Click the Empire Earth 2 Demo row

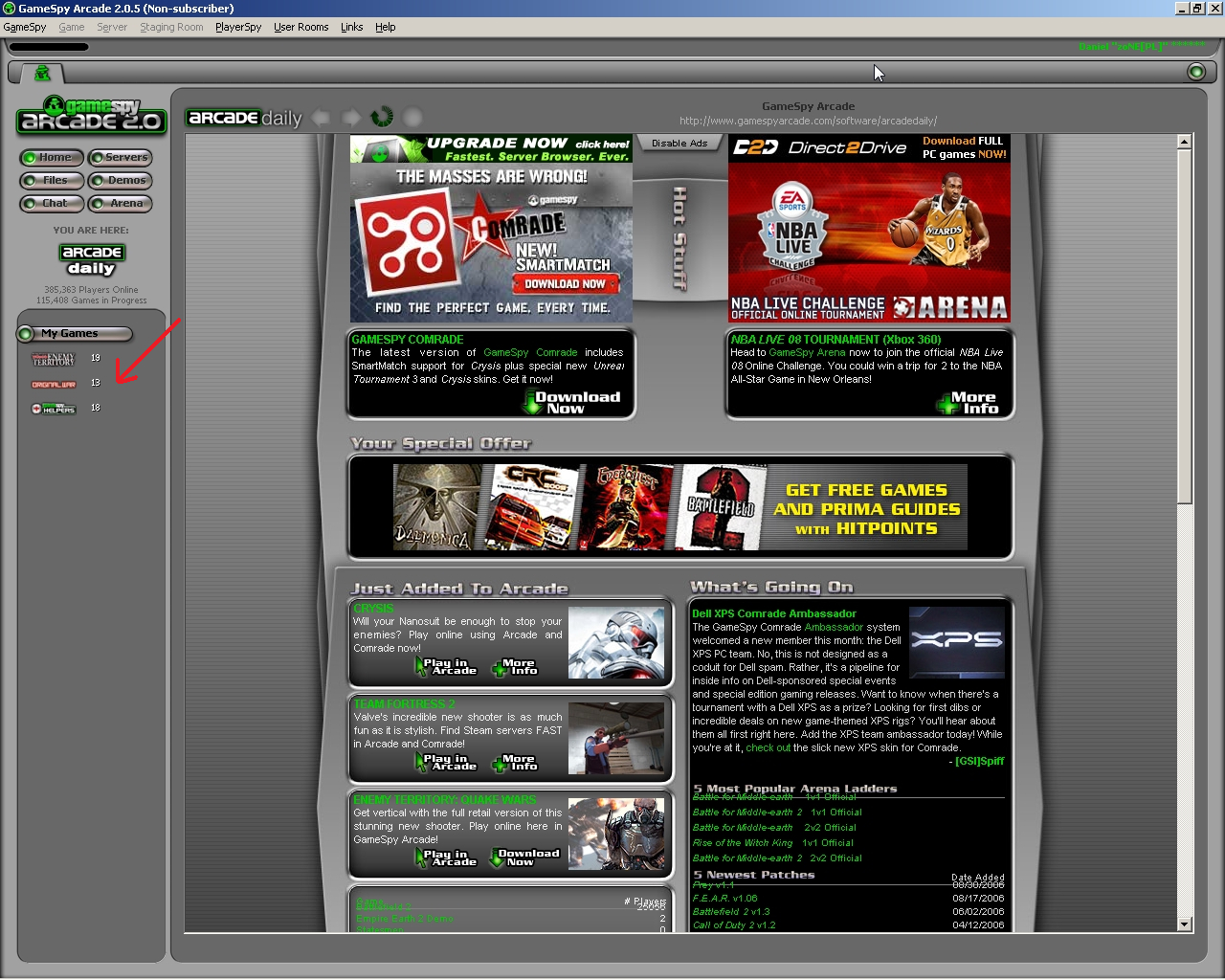(x=511, y=919)
